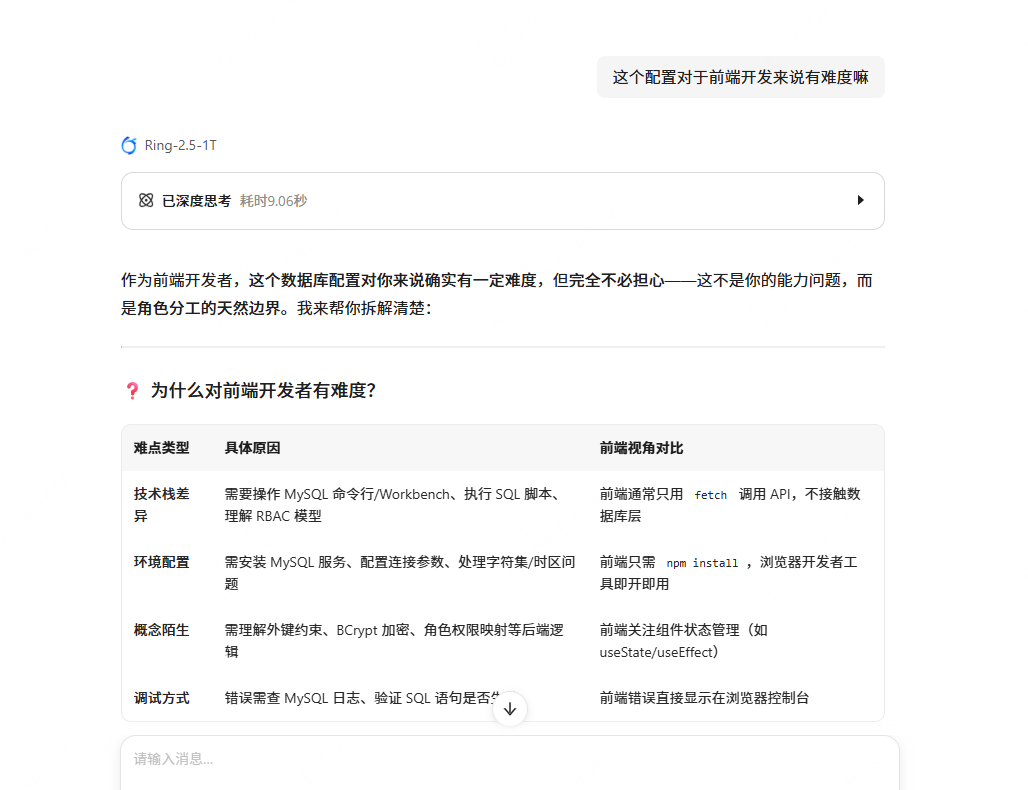Image resolution: width=1028 pixels, height=790 pixels.
Task: Click the 难点类型 table header
Action: point(160,448)
